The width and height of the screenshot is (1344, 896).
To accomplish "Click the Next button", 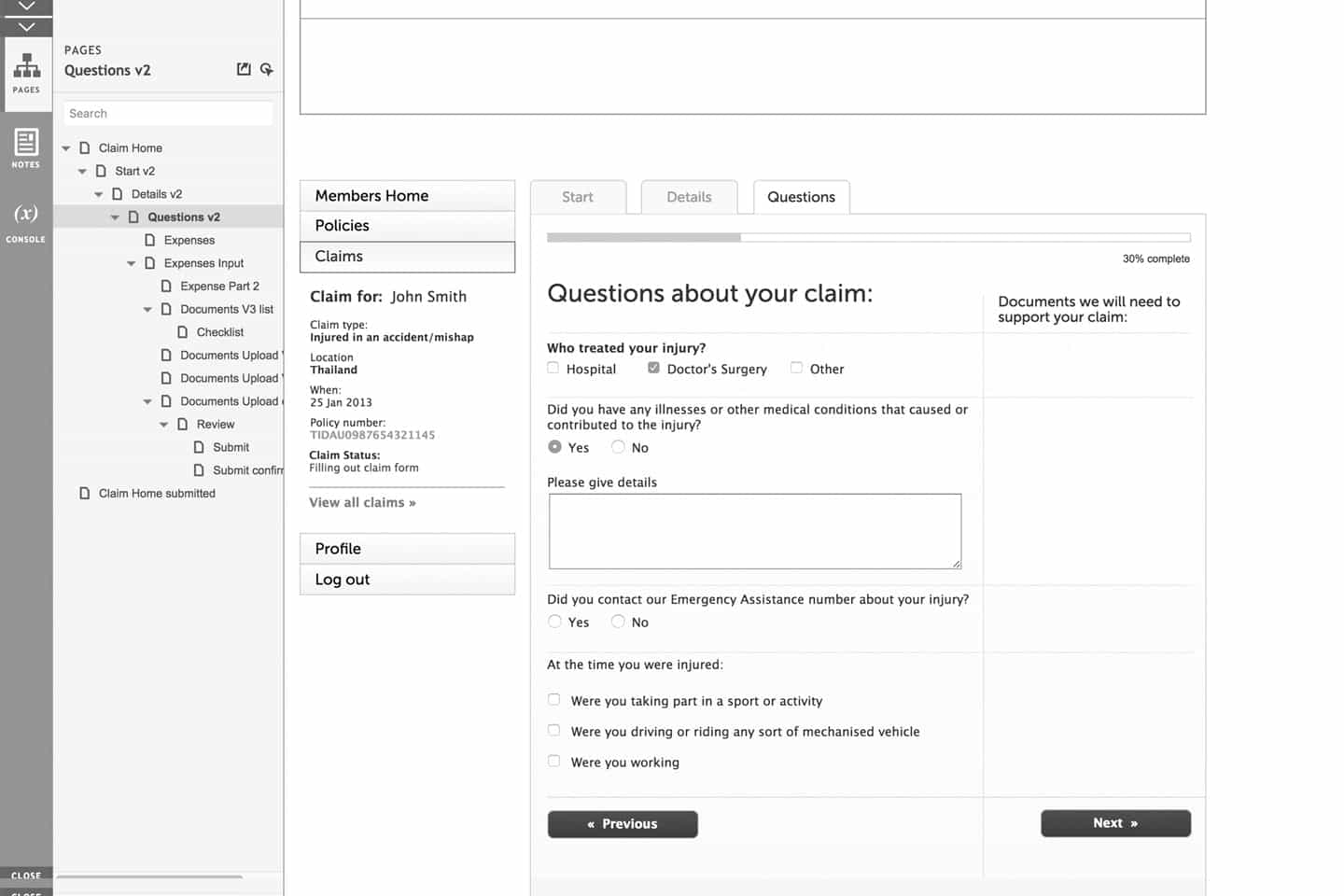I will (x=1115, y=823).
